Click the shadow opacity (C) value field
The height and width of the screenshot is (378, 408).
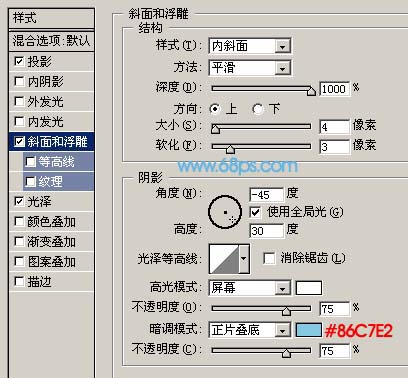click(334, 351)
